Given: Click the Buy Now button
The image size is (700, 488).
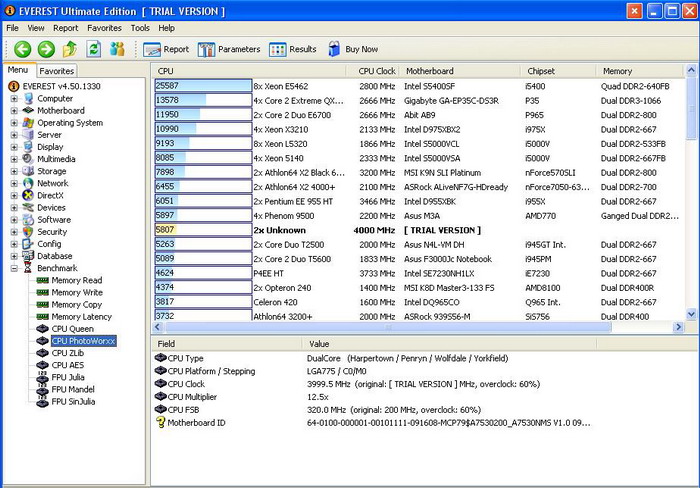Looking at the screenshot, I should click(x=353, y=49).
